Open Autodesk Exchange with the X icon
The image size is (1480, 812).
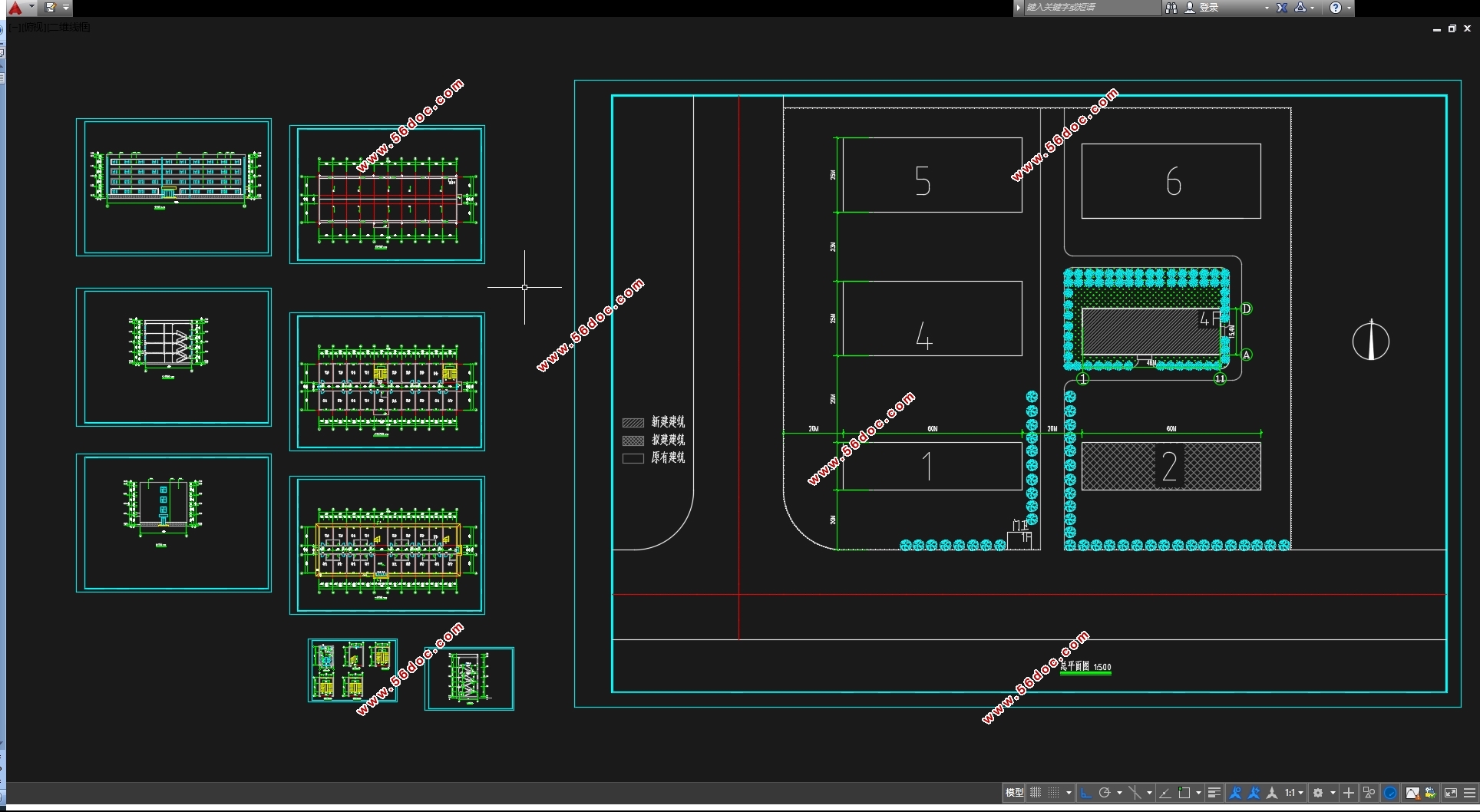pos(1282,8)
